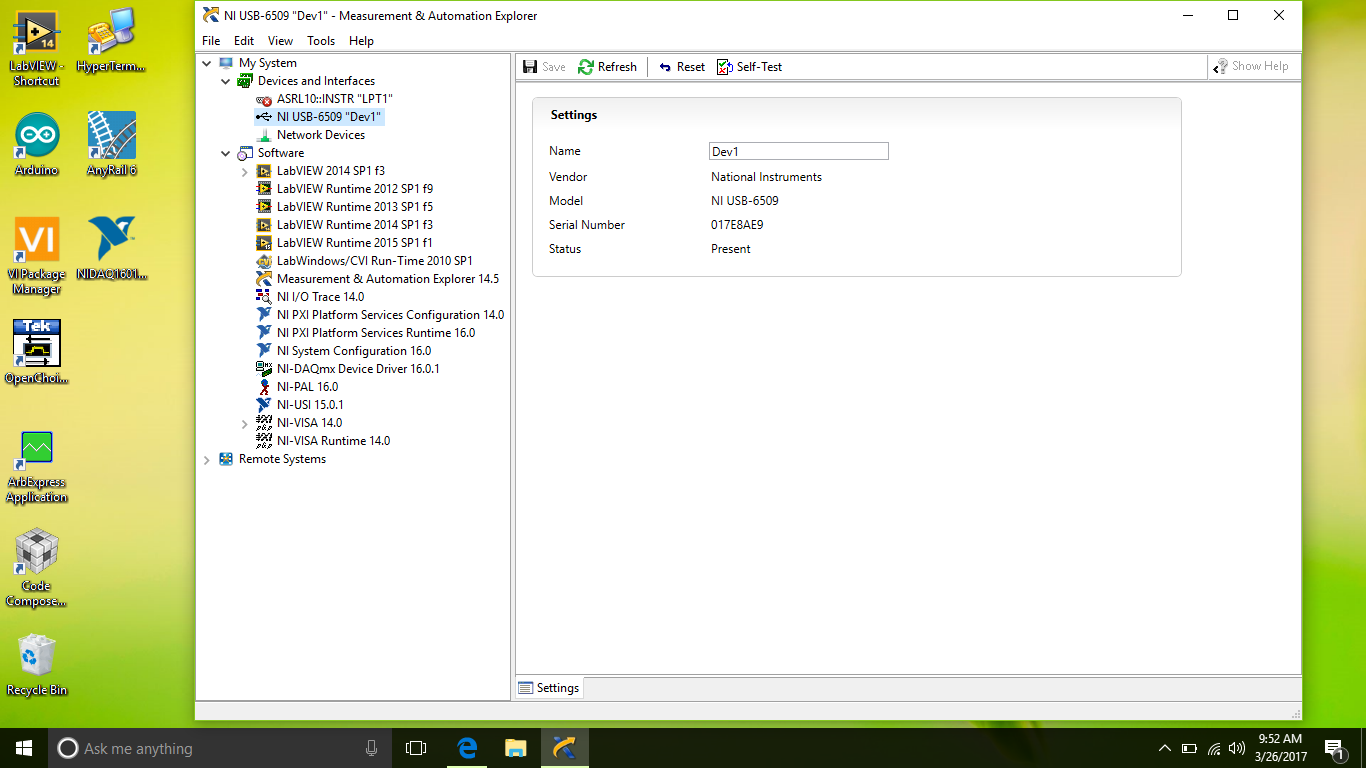Click the NI USB-6509 USB icon
The width and height of the screenshot is (1366, 768).
point(264,117)
